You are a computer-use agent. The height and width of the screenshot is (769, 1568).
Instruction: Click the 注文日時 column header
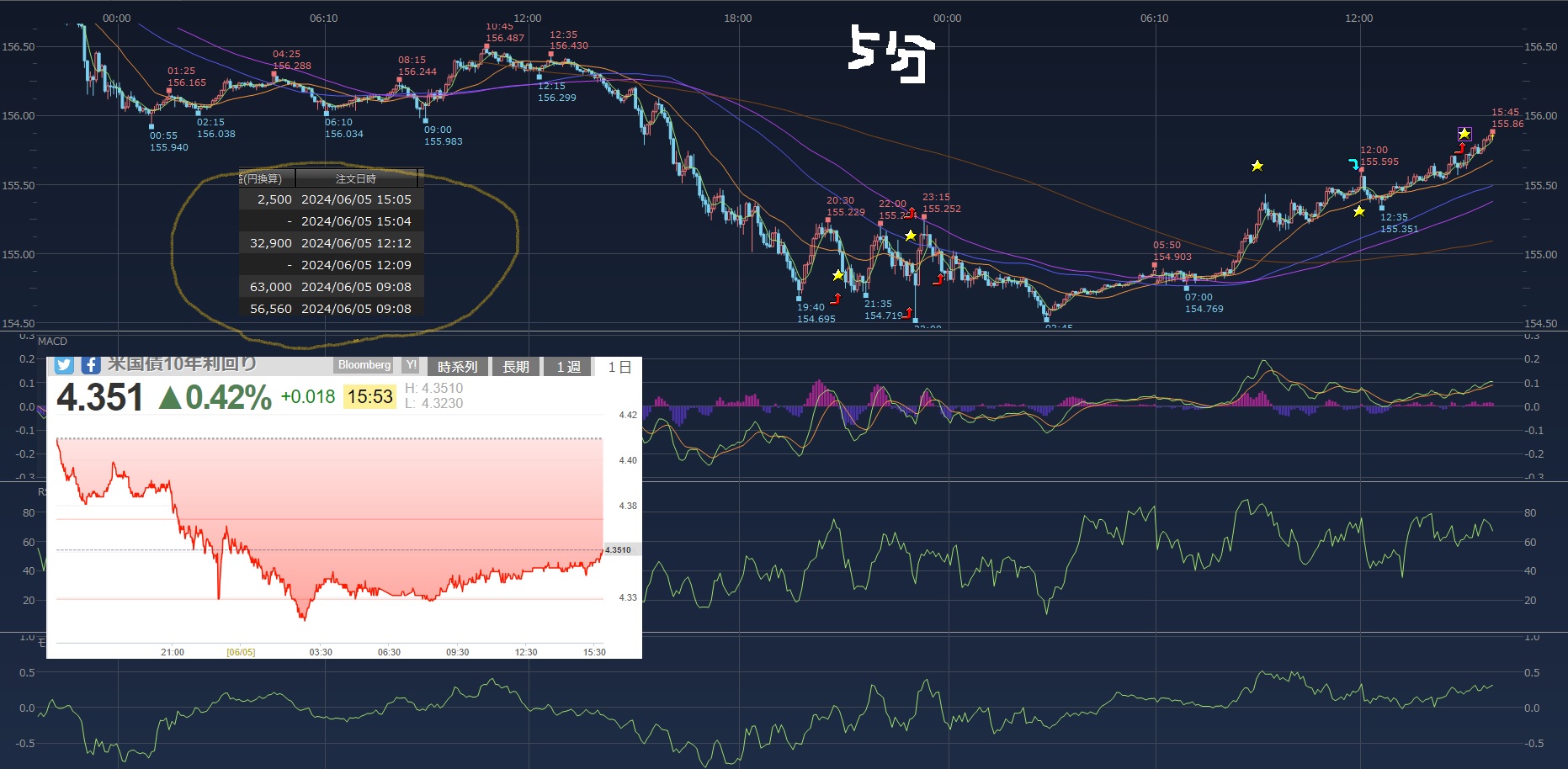[x=356, y=178]
